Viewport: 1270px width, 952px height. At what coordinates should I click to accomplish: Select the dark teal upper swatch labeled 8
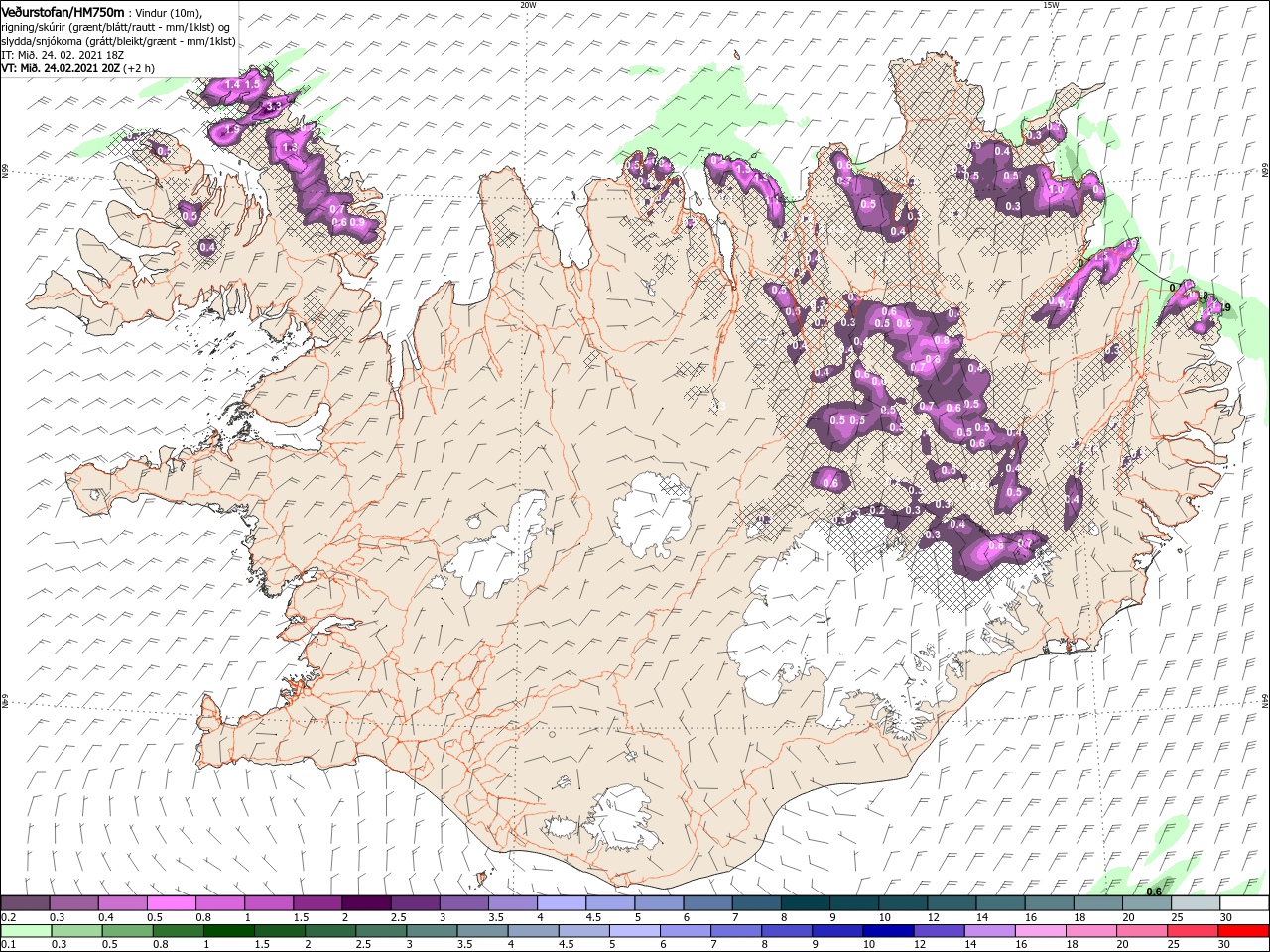coord(804,903)
